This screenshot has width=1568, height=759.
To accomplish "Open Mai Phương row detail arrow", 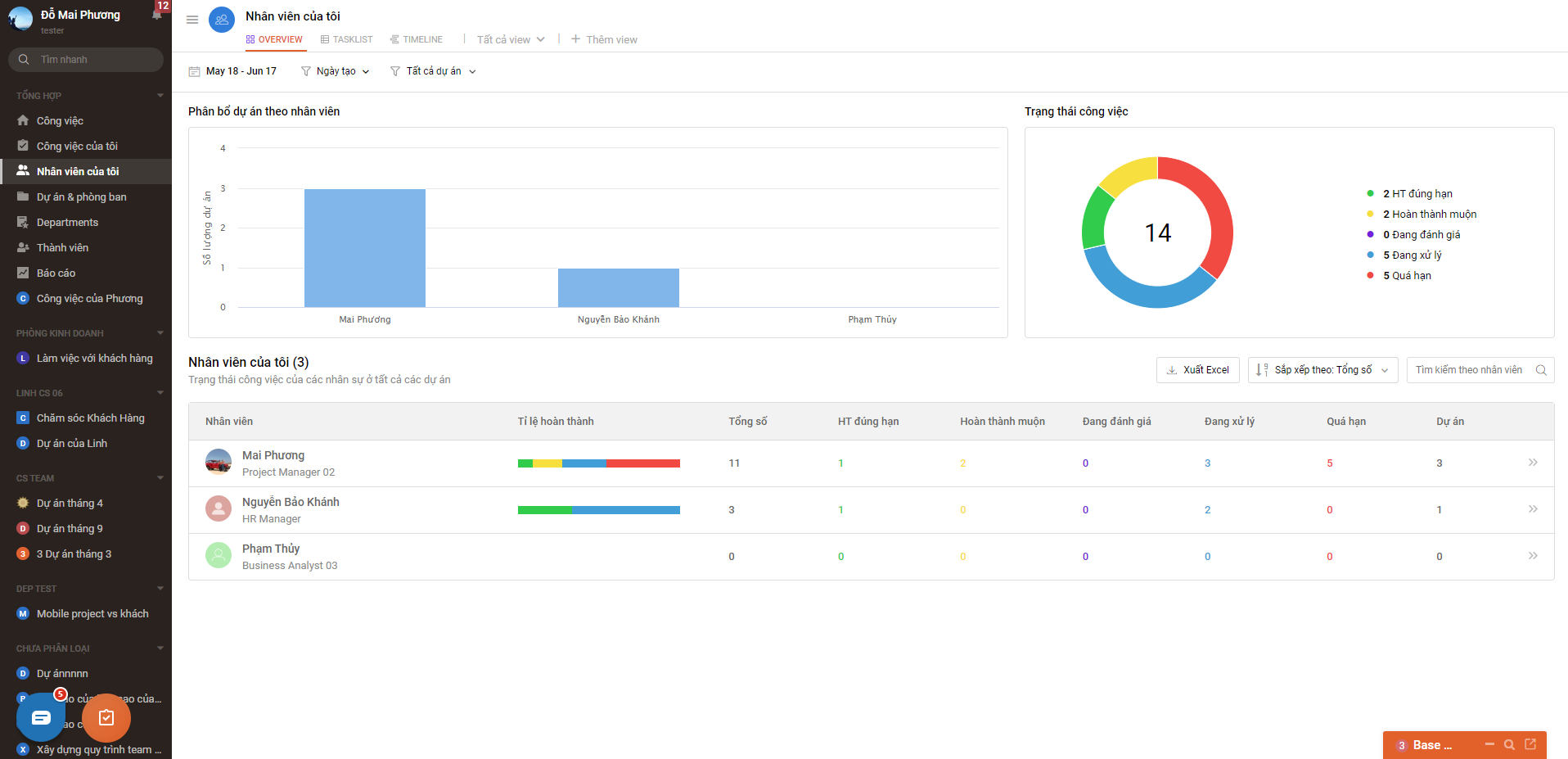I will [1533, 463].
